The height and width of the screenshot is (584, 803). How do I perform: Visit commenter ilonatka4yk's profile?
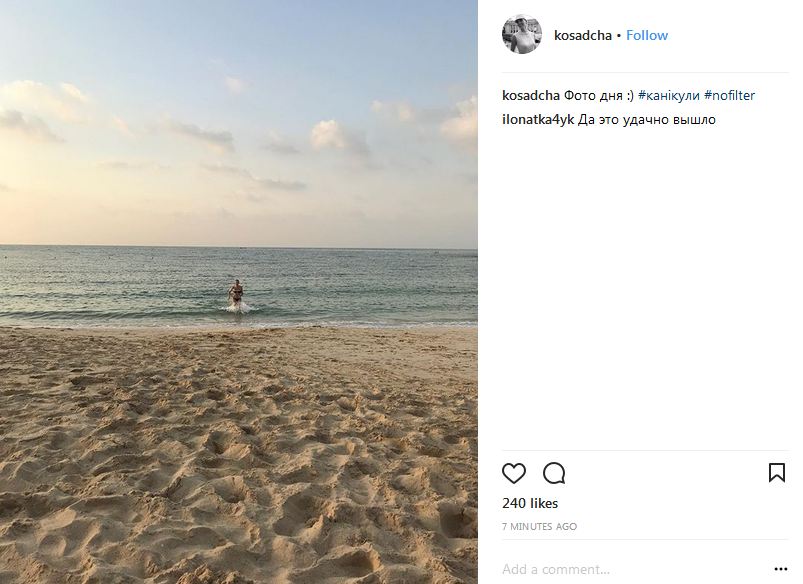[539, 120]
